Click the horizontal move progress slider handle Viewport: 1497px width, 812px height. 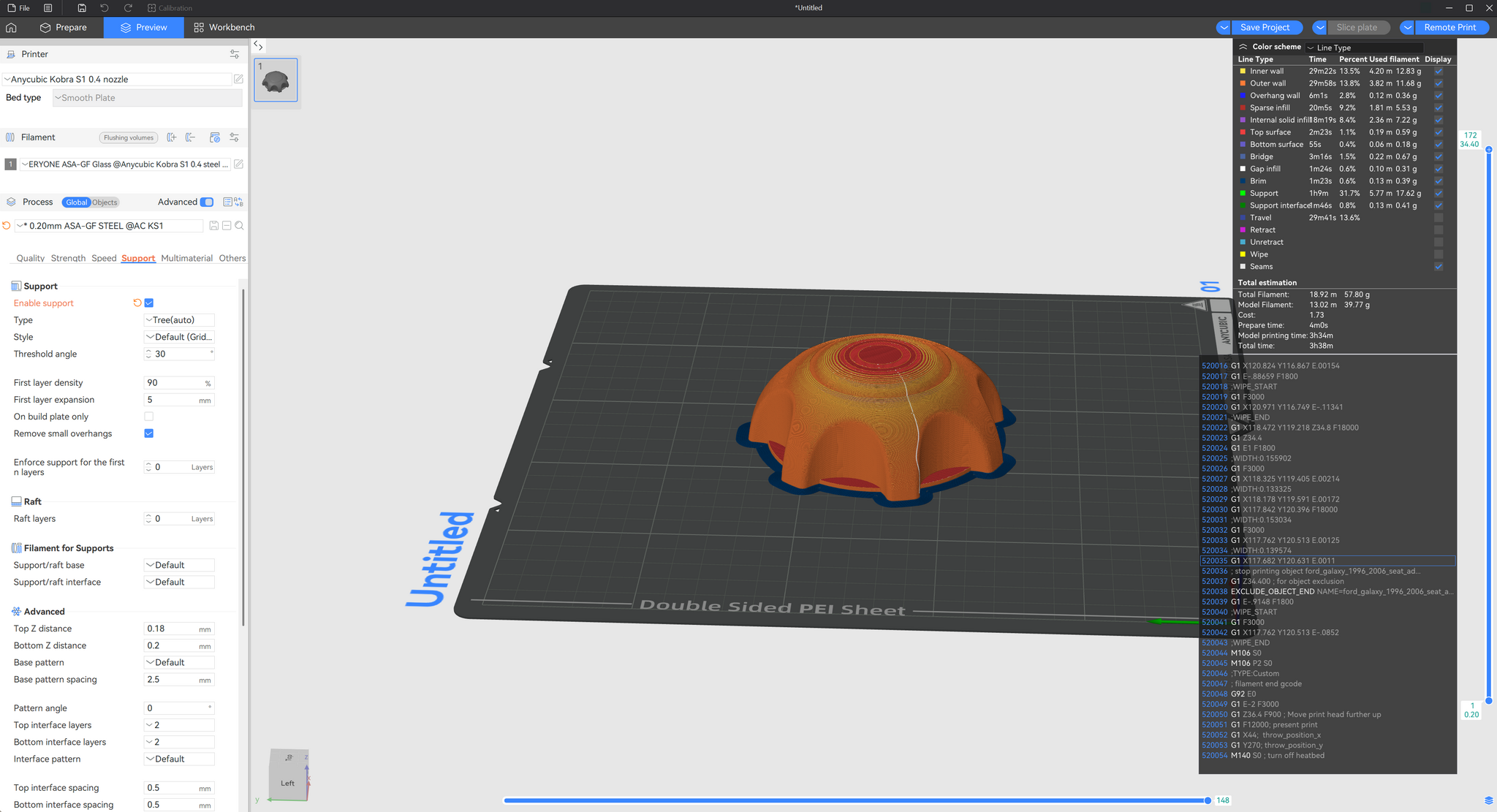click(x=1208, y=800)
